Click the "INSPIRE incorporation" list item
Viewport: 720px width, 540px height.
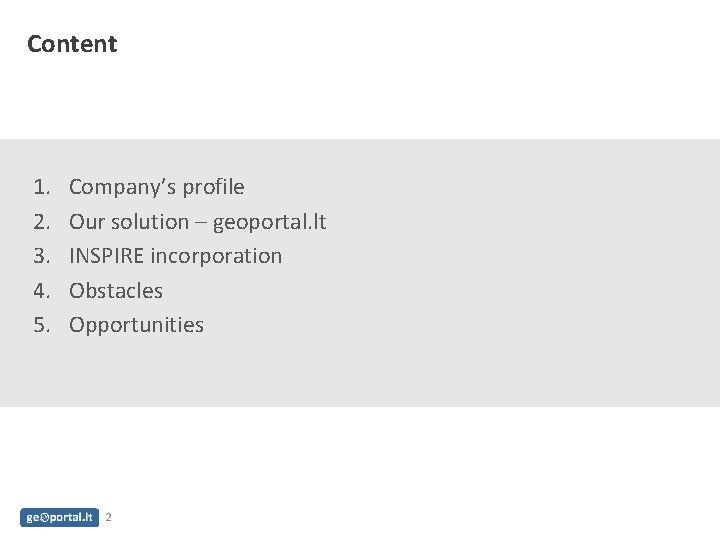coord(175,256)
